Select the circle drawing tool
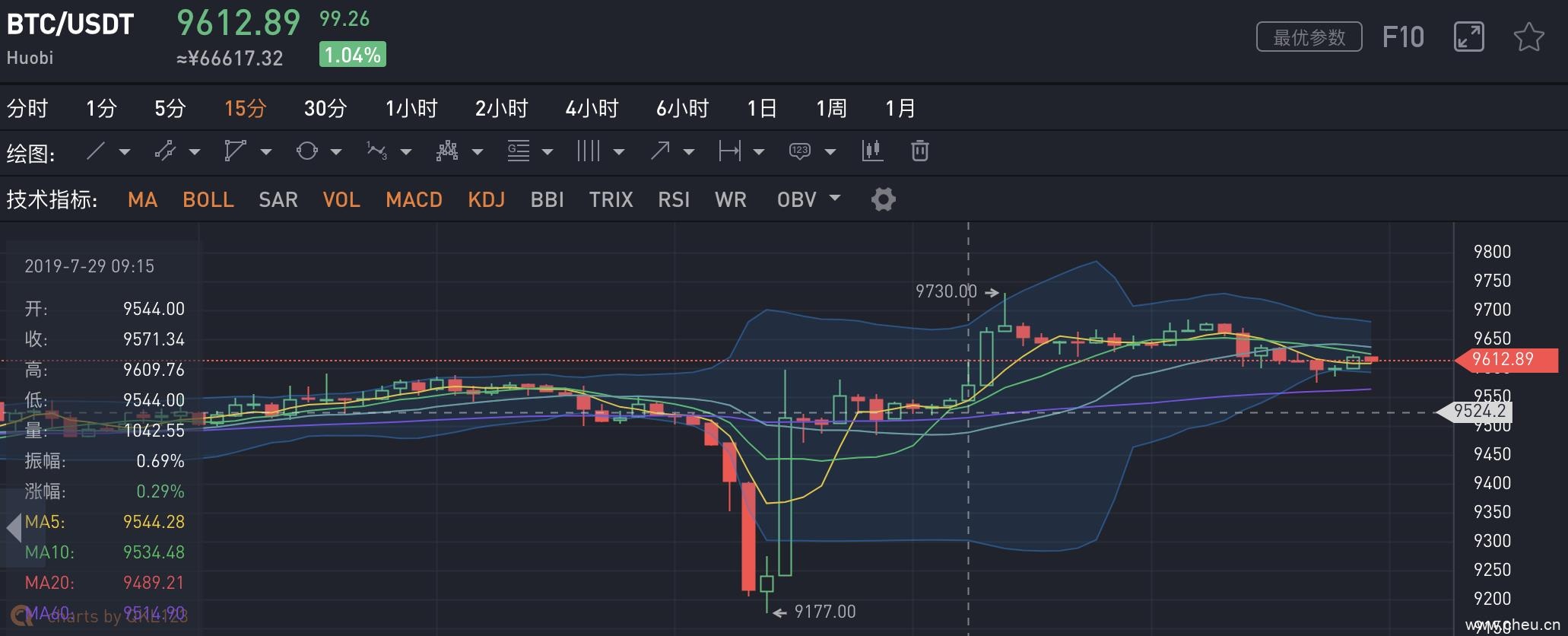This screenshot has width=1568, height=636. point(306,151)
